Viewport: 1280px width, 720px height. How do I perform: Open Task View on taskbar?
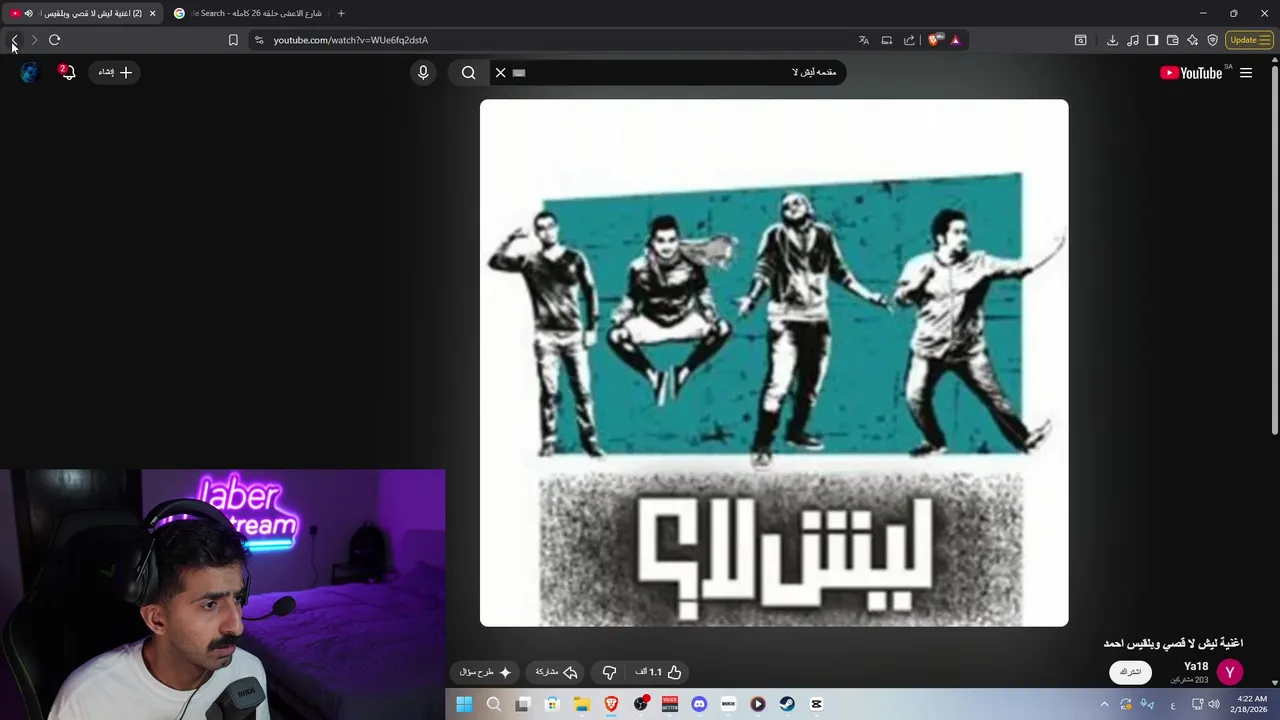522,704
